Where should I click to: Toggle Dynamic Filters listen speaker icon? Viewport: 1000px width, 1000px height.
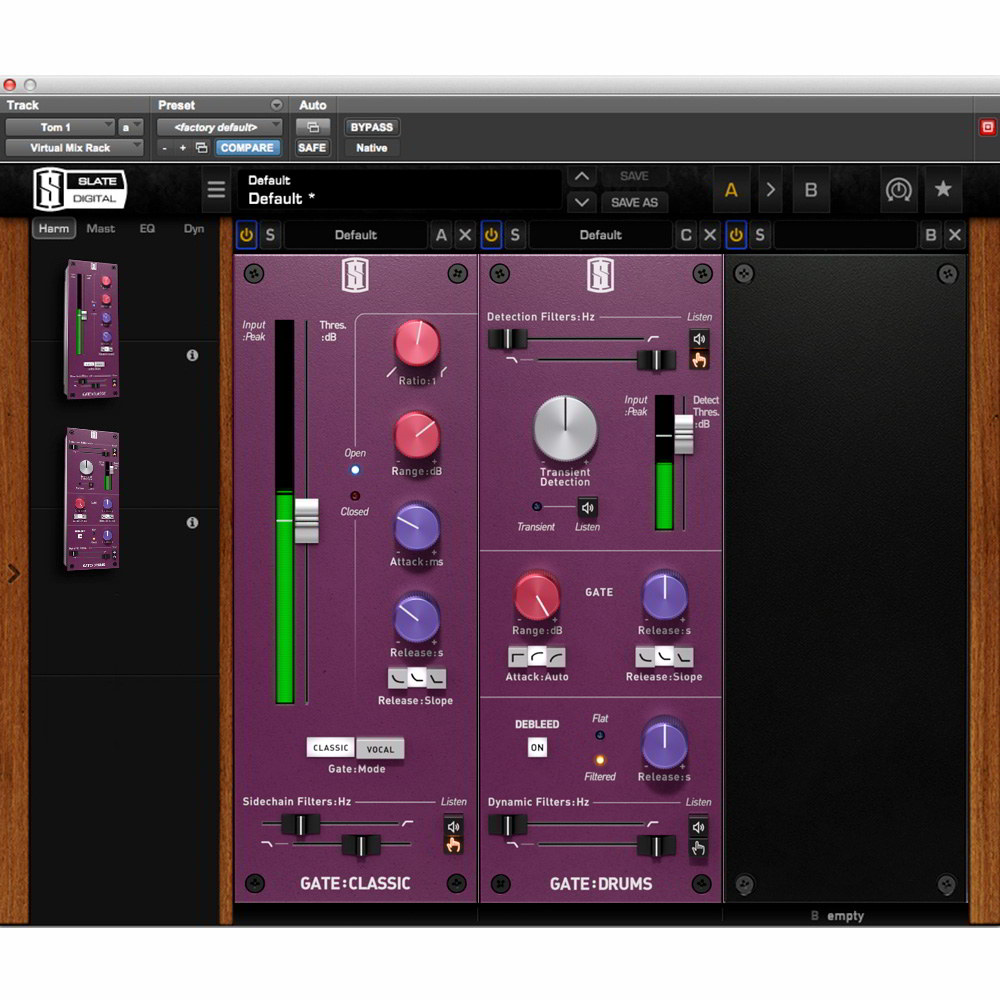698,827
